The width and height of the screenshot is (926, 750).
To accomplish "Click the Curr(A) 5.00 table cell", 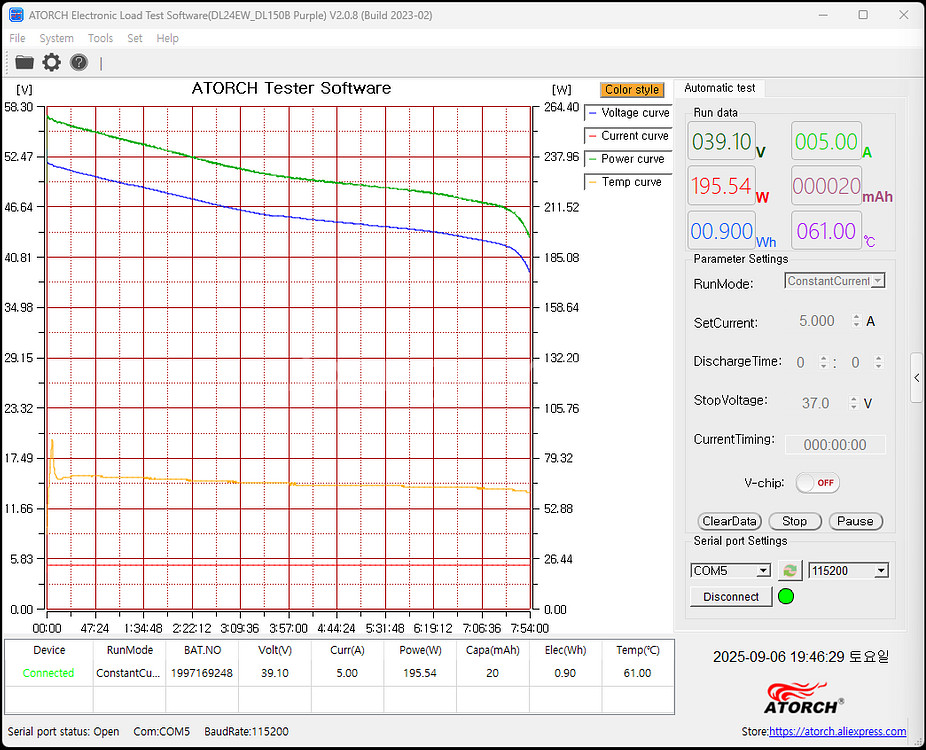I will coord(347,673).
